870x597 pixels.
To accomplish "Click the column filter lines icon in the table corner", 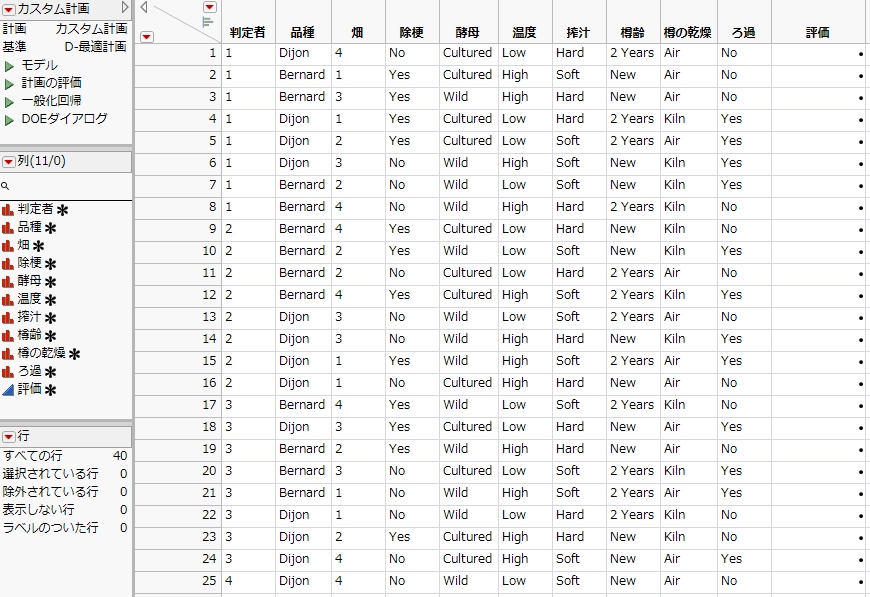I will coord(208,22).
